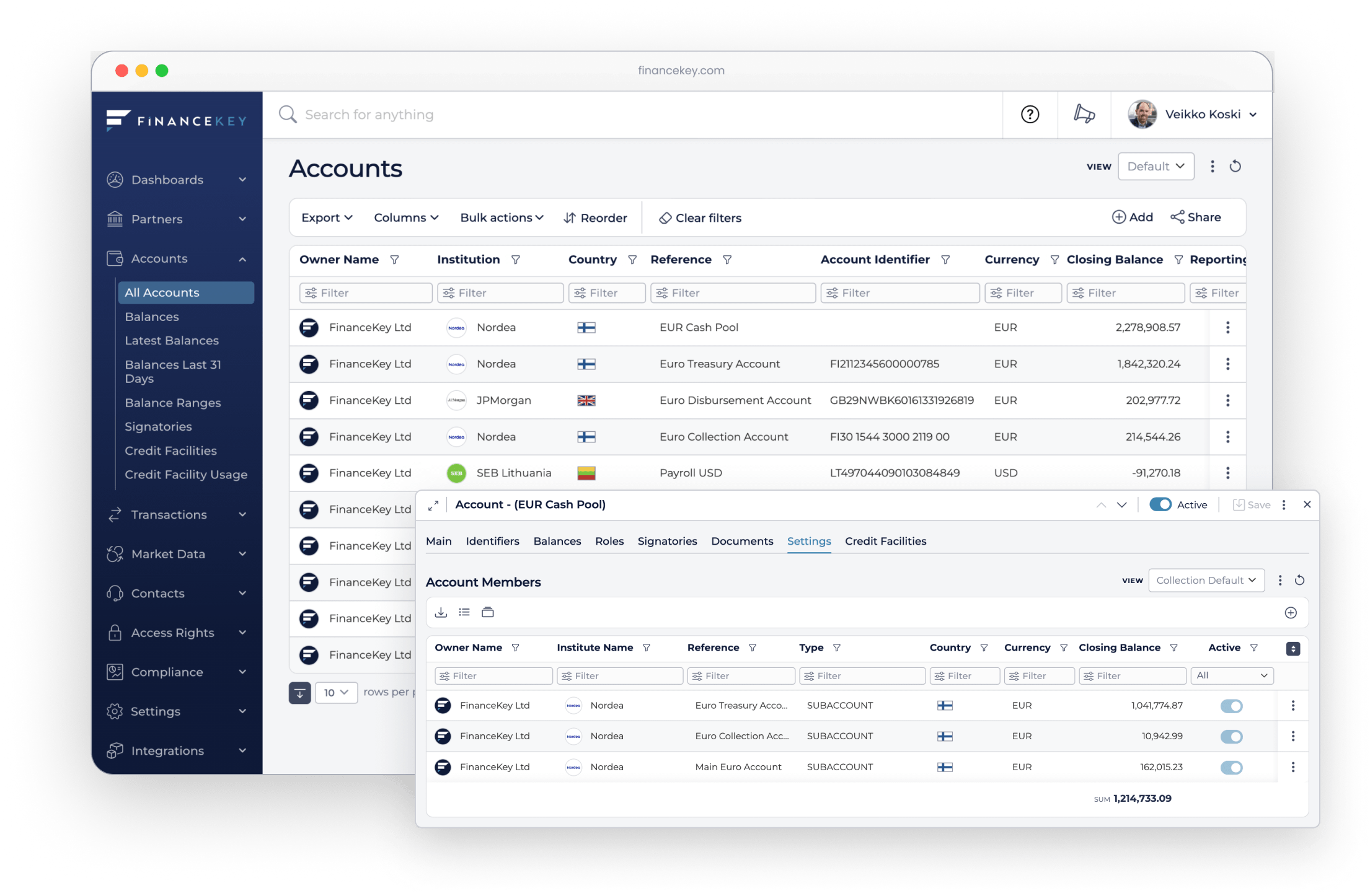1370x896 pixels.
Task: Open row menu for Payroll USD
Action: pyautogui.click(x=1227, y=473)
